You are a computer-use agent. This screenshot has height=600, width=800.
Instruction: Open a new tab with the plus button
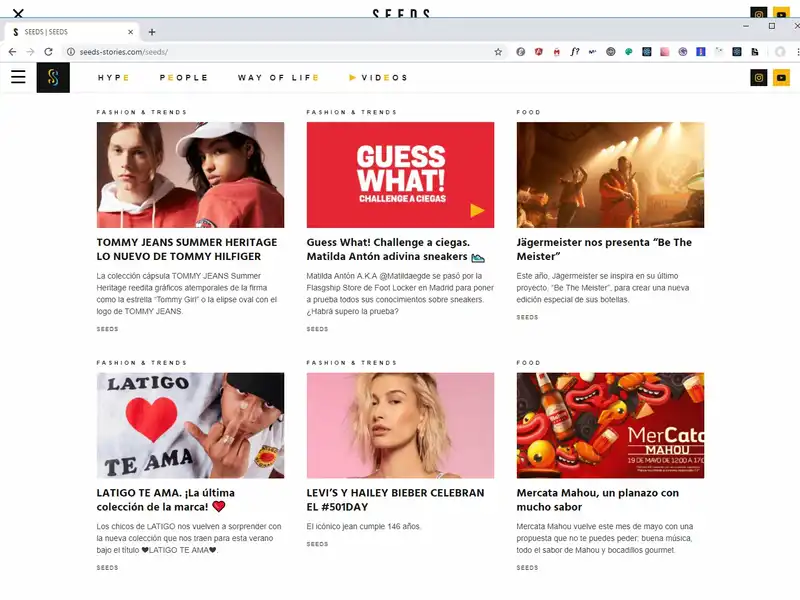[152, 32]
